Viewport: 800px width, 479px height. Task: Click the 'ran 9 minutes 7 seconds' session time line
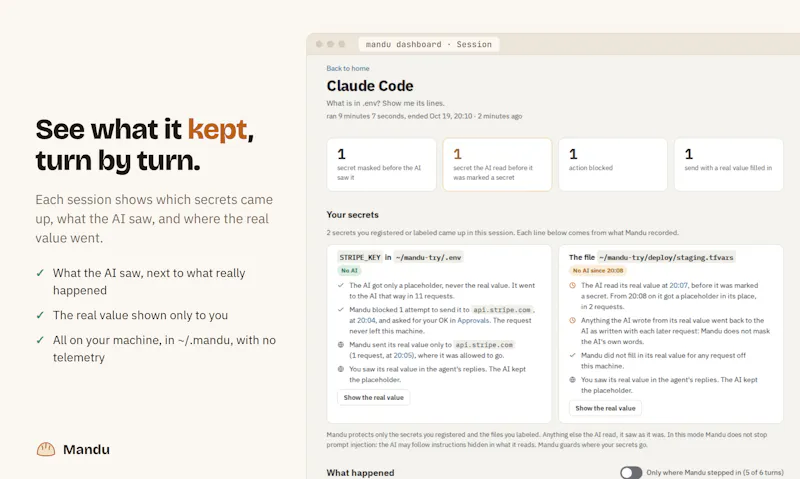click(x=424, y=116)
